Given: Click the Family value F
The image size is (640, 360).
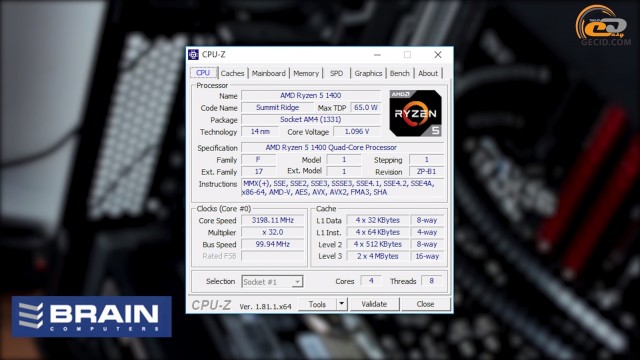Looking at the screenshot, I should coord(259,160).
